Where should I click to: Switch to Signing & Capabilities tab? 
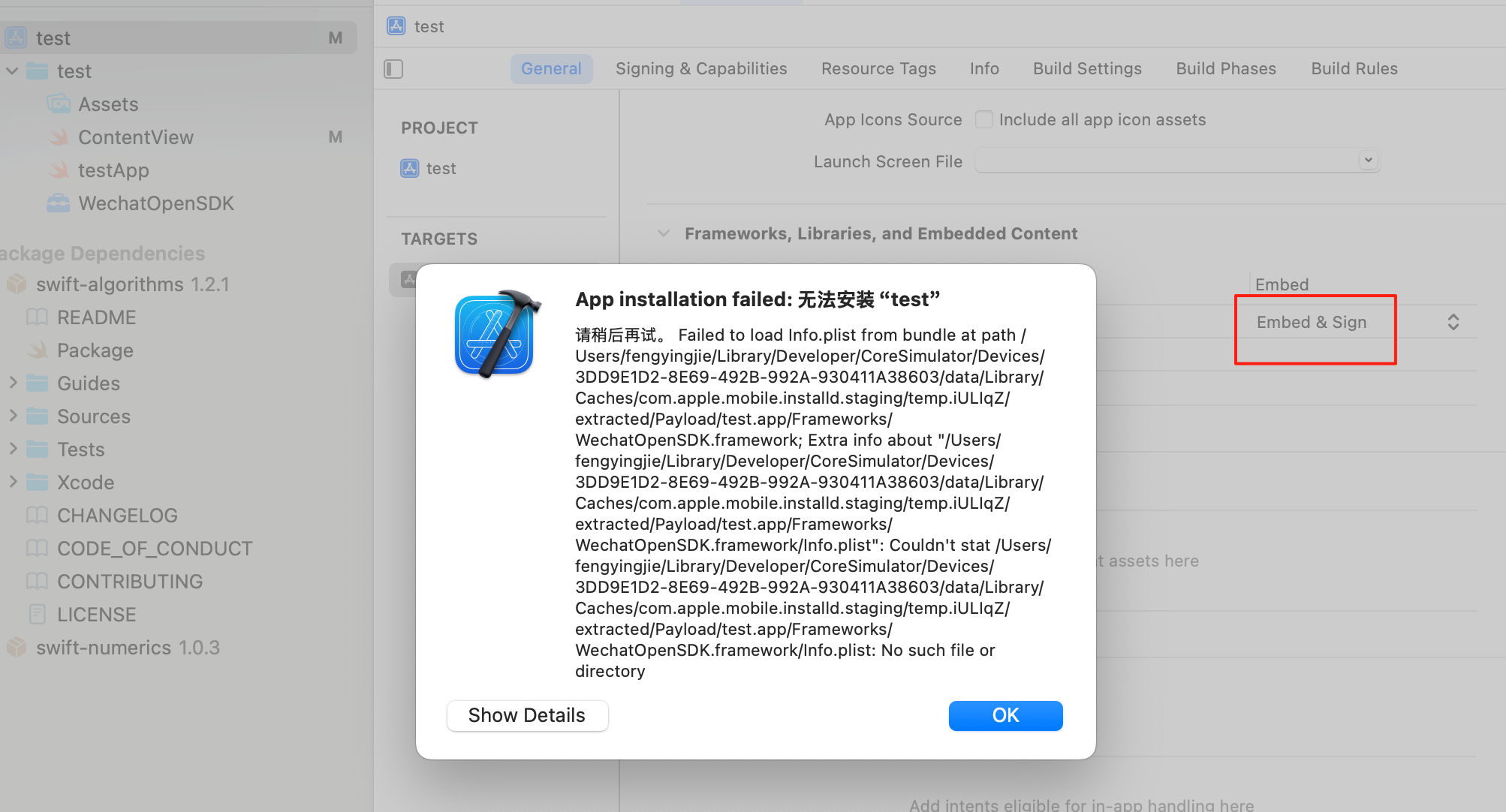700,69
